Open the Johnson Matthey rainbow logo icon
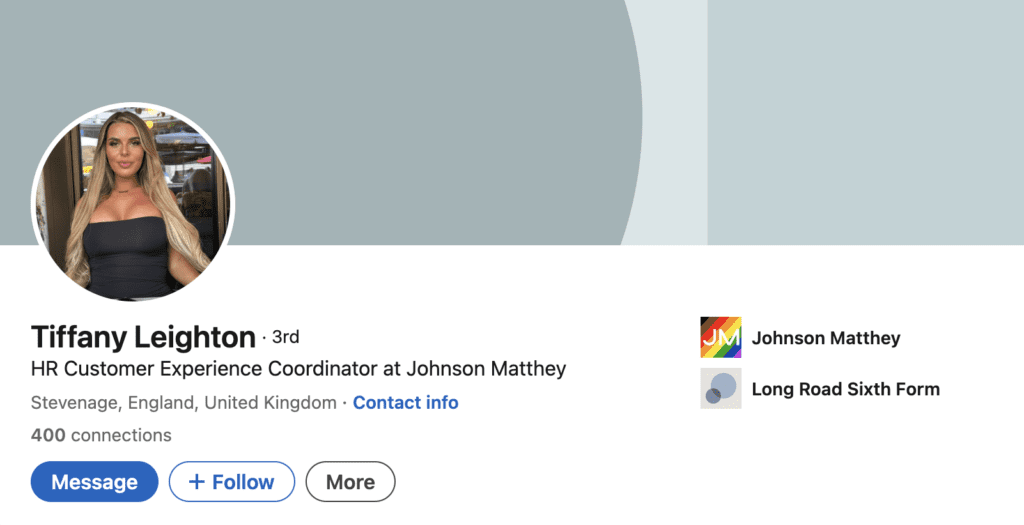The image size is (1024, 525). 721,338
